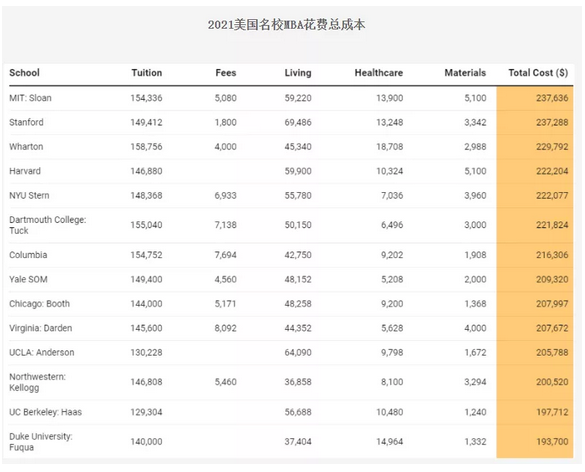The image size is (585, 472).
Task: Click Stanford materials value 3,342
Action: point(475,122)
